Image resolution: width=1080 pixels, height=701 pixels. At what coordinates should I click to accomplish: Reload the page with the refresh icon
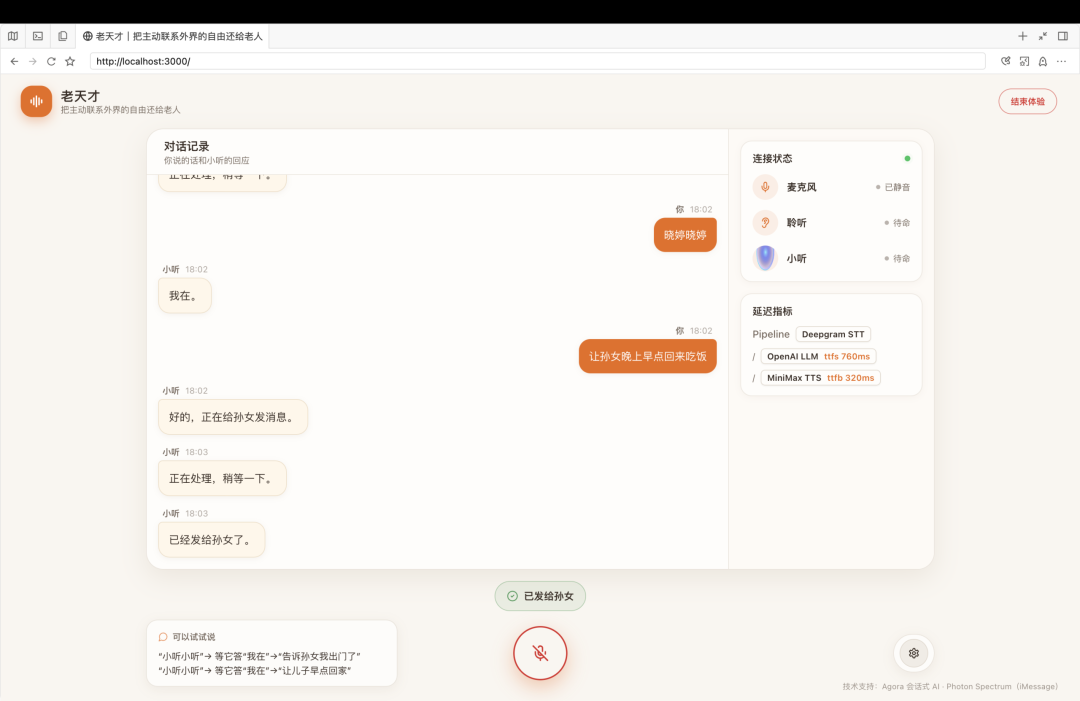51,61
